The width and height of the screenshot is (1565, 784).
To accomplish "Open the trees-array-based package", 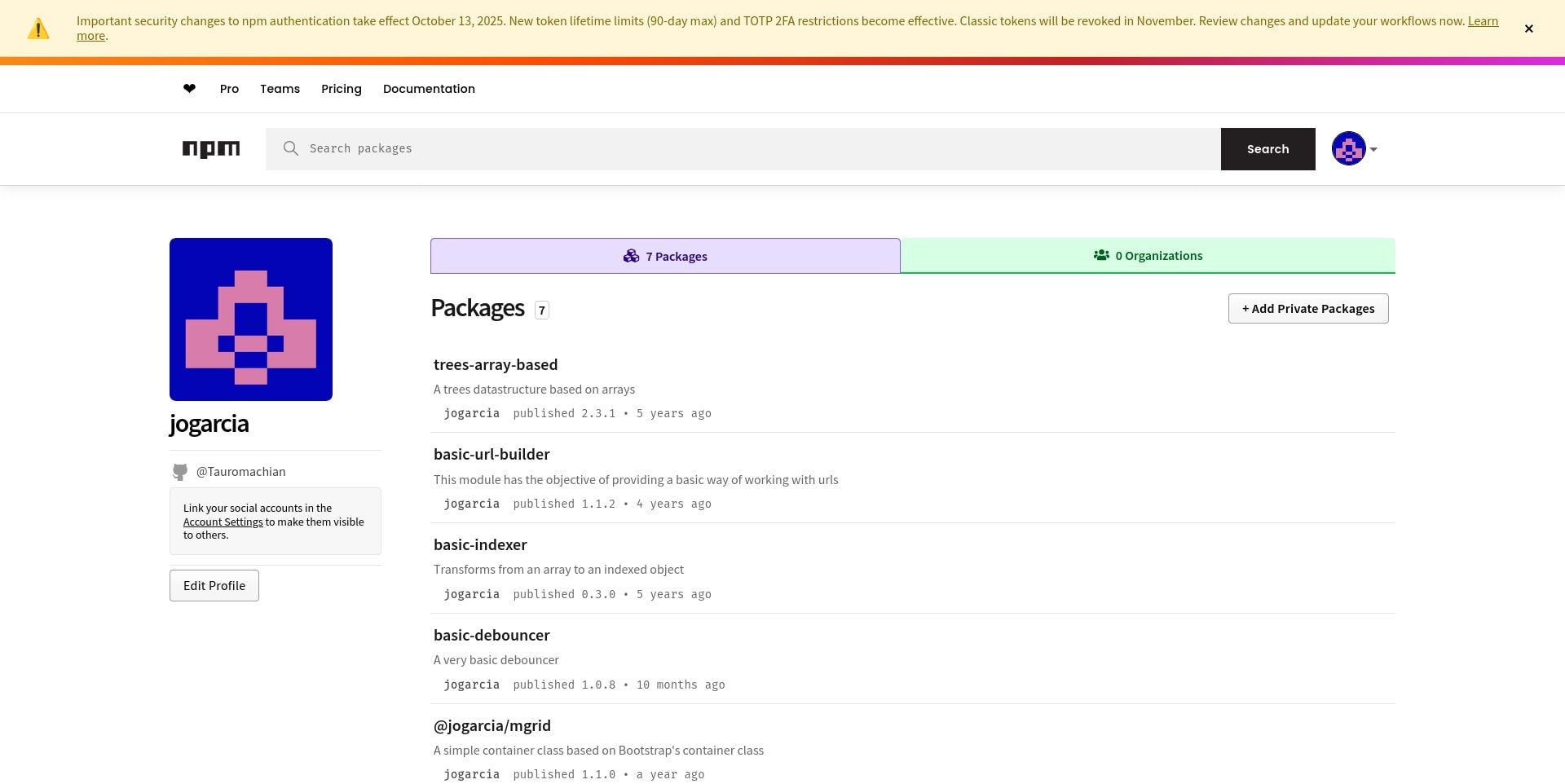I will click(495, 364).
